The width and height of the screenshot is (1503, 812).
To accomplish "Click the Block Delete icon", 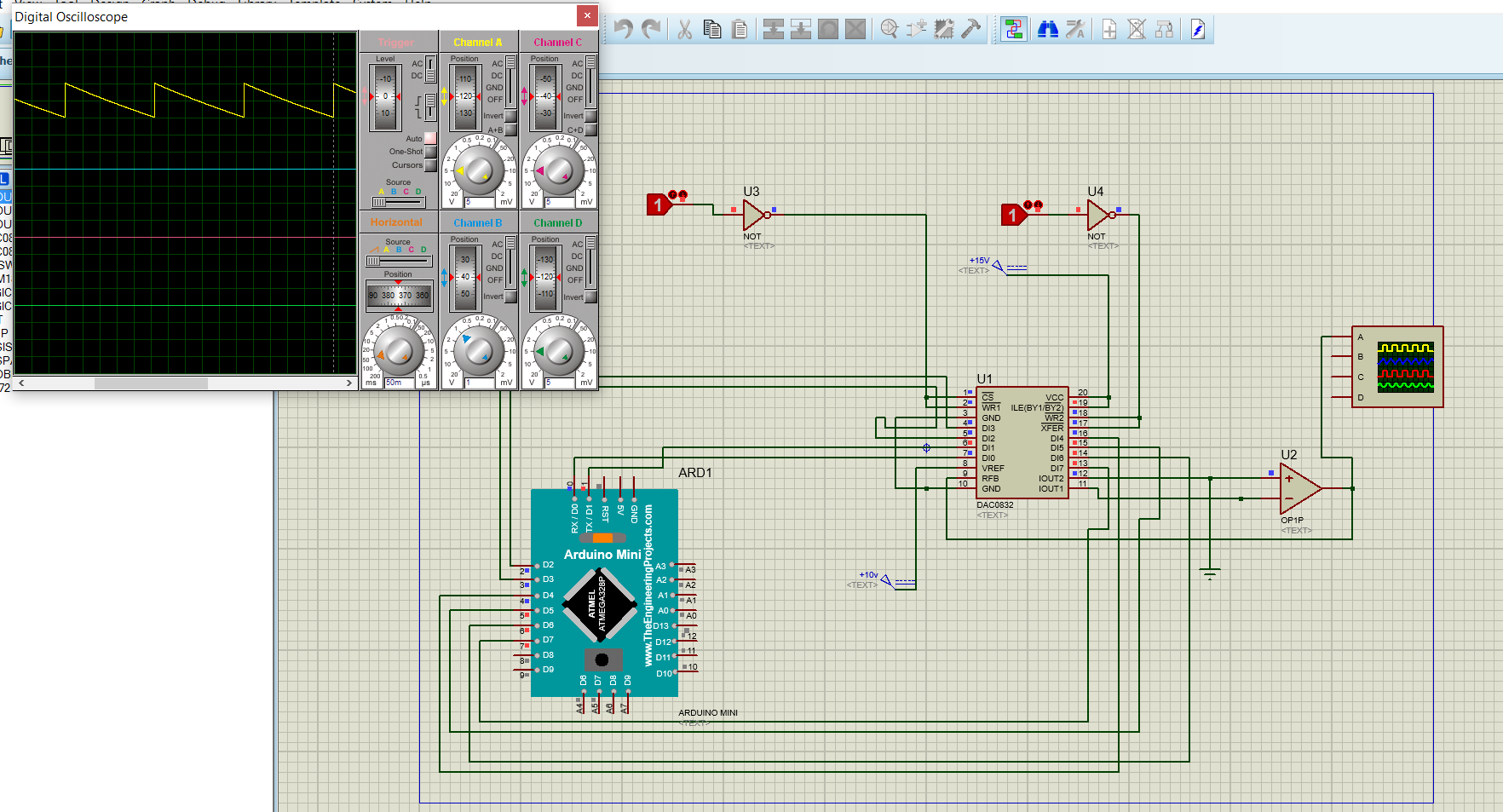I will click(855, 30).
